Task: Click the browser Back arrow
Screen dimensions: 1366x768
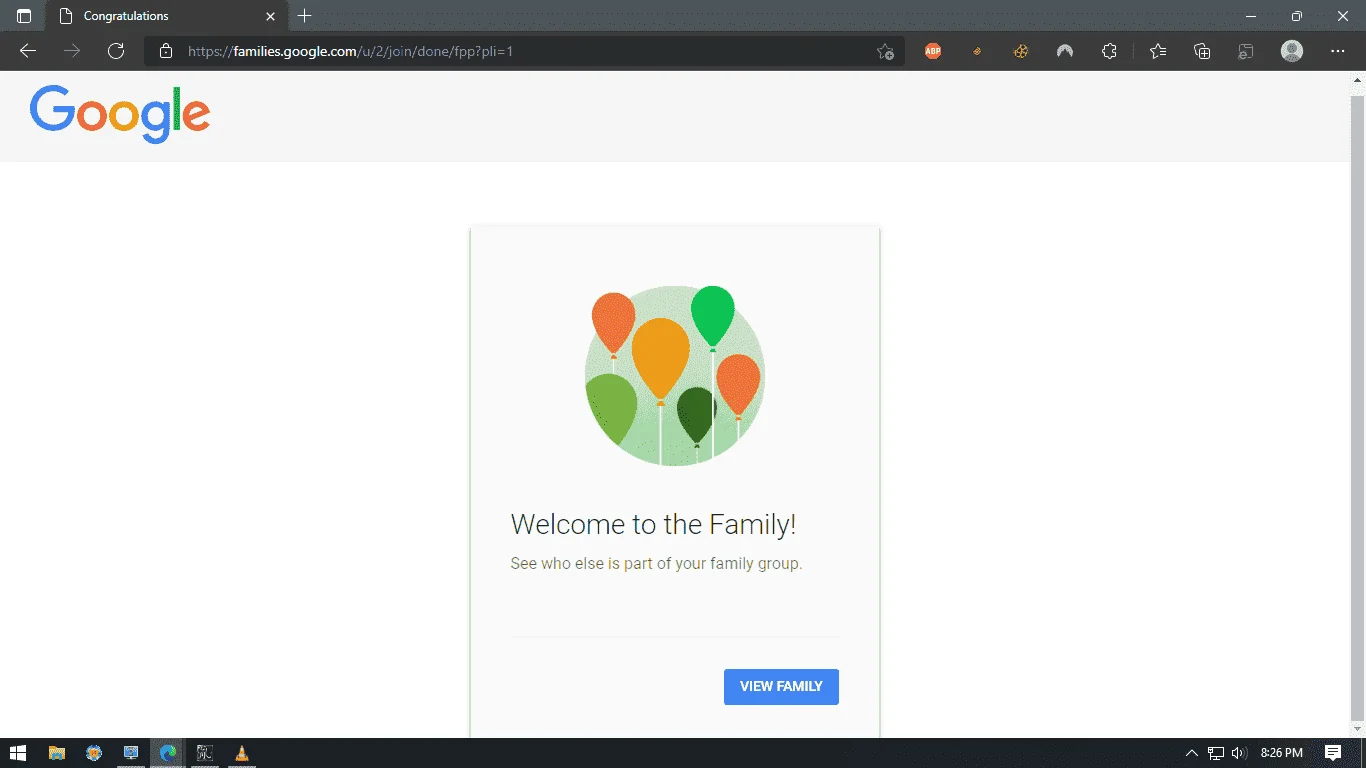Action: coord(28,51)
